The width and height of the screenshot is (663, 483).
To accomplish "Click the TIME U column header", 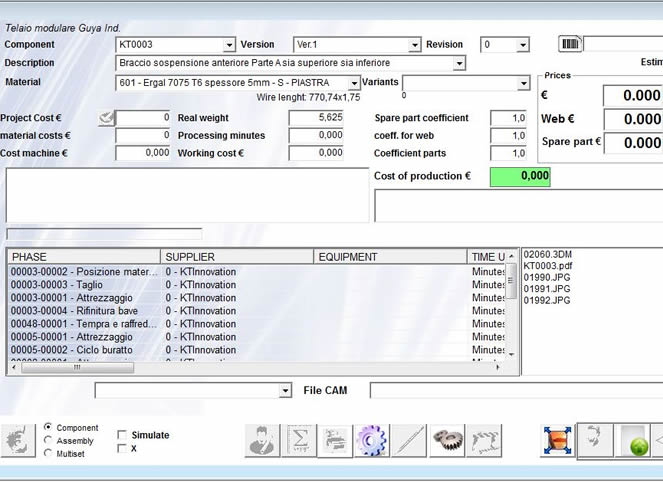I will [486, 257].
